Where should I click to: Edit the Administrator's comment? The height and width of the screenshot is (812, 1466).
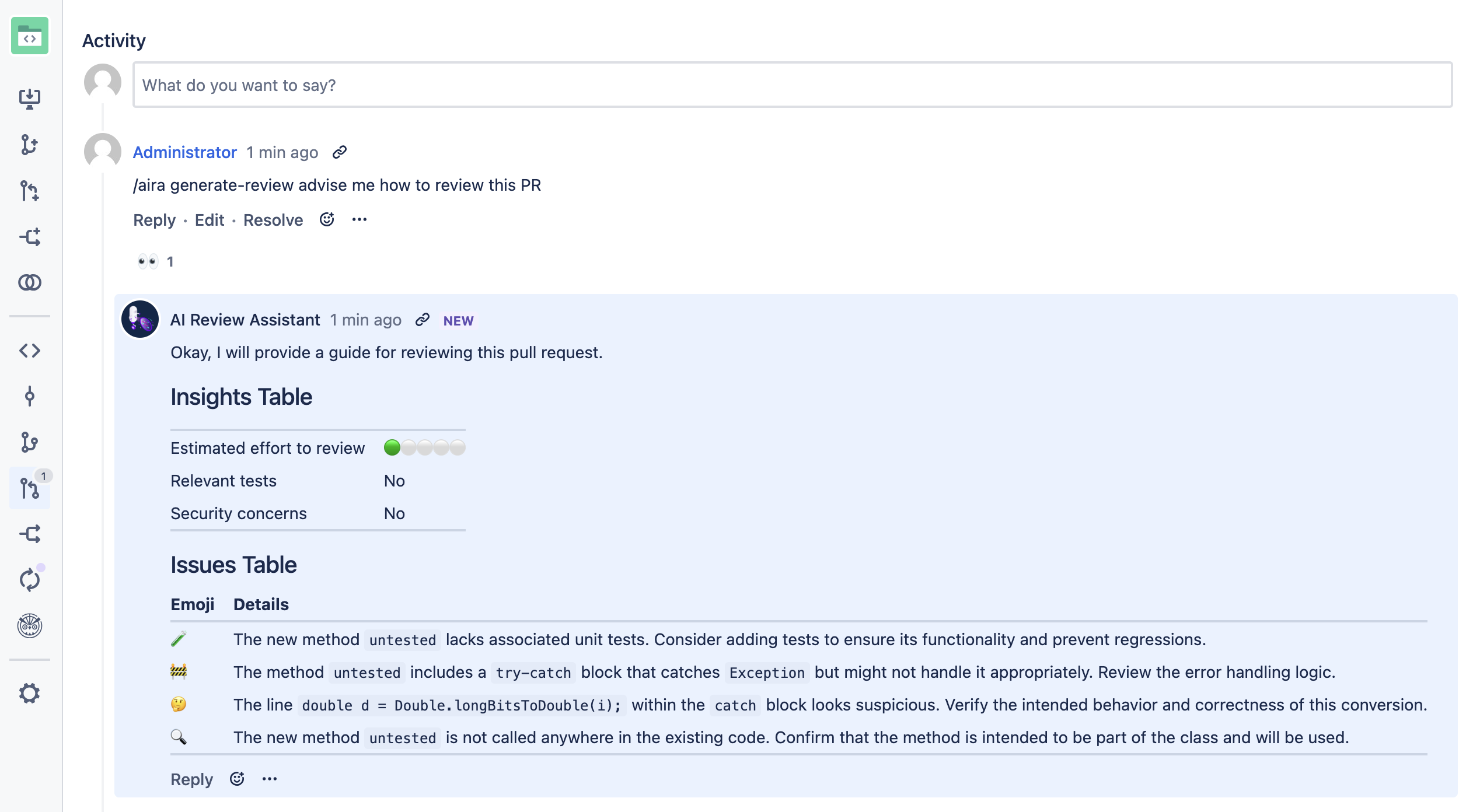click(x=209, y=220)
